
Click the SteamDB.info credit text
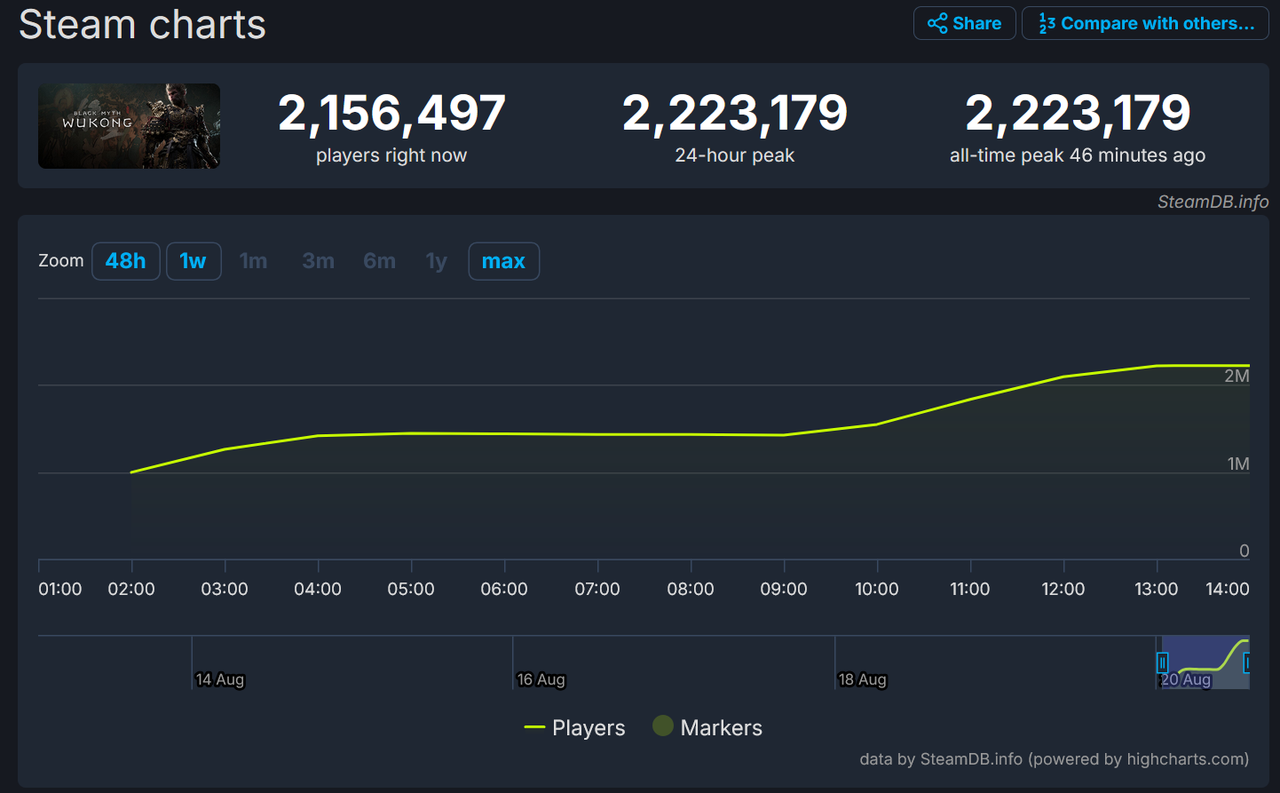click(1213, 201)
